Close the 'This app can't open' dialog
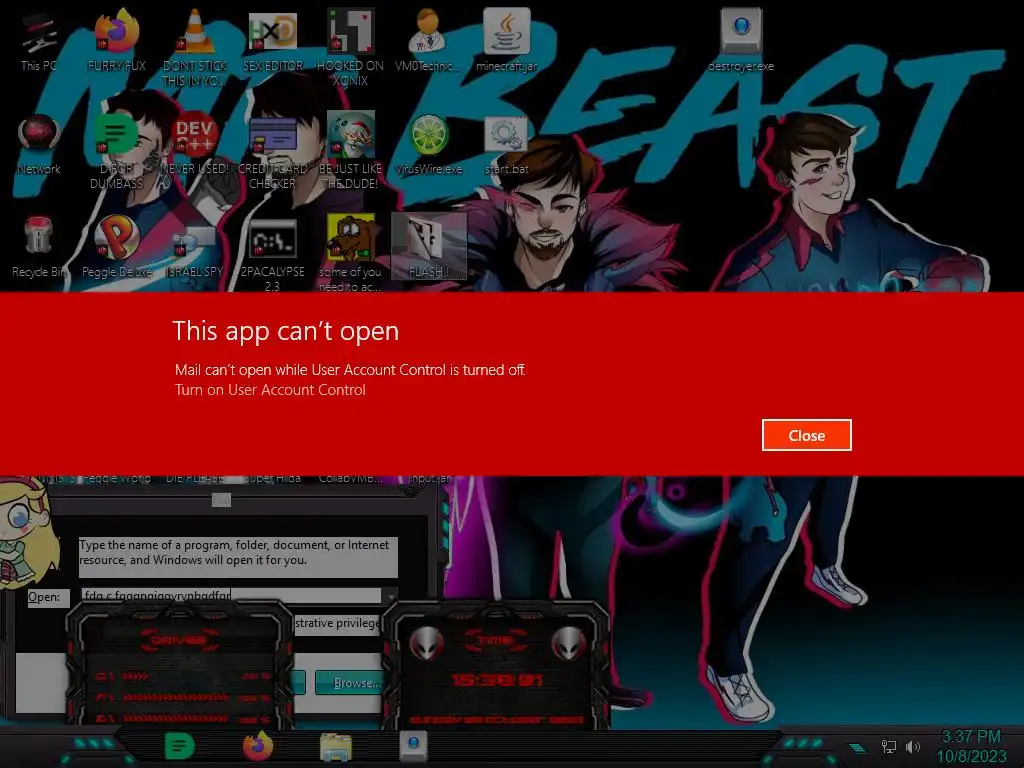The height and width of the screenshot is (768, 1024). coord(807,435)
